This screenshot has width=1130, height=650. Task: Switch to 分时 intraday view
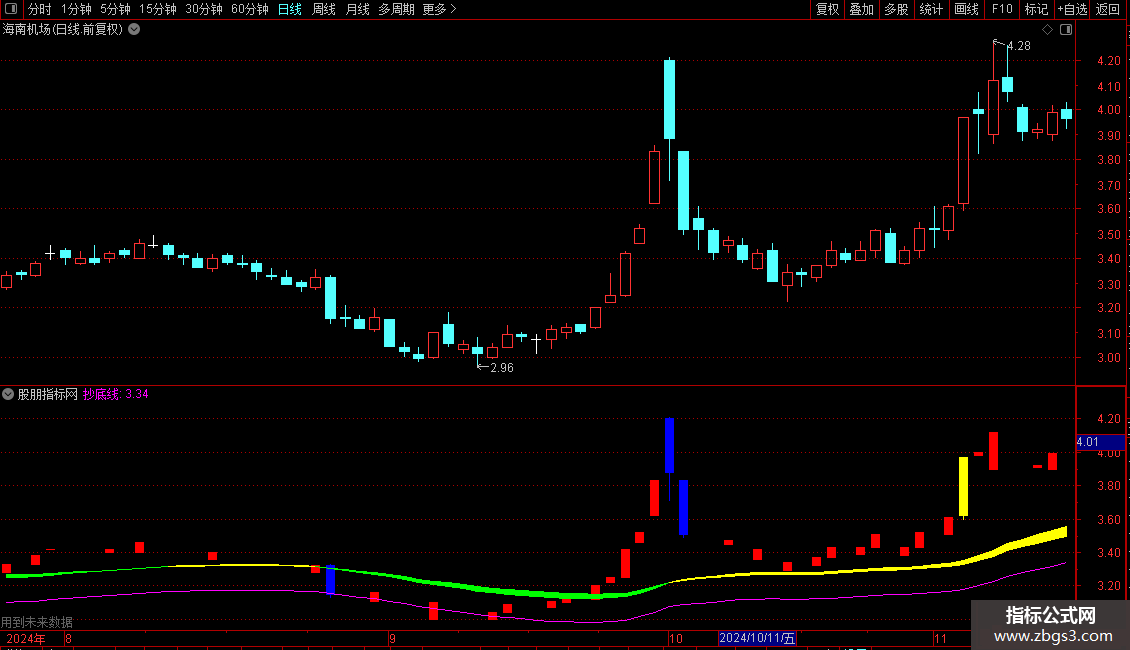[40, 9]
